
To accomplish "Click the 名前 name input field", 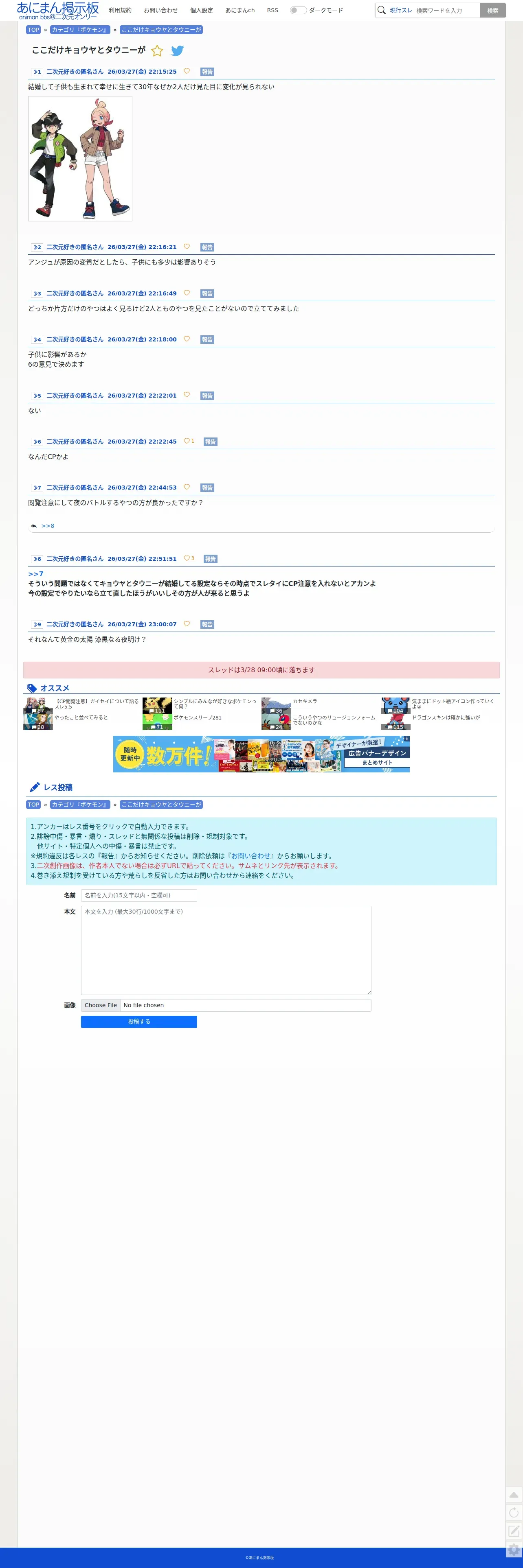I will [139, 895].
